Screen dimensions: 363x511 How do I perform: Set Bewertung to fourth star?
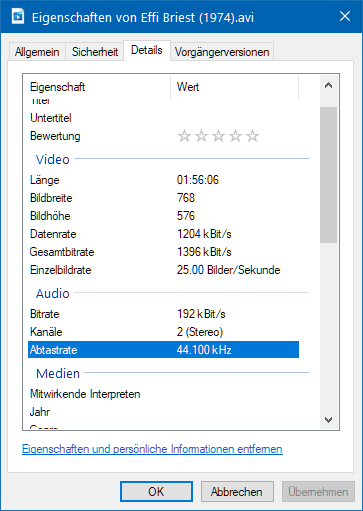pyautogui.click(x=235, y=136)
